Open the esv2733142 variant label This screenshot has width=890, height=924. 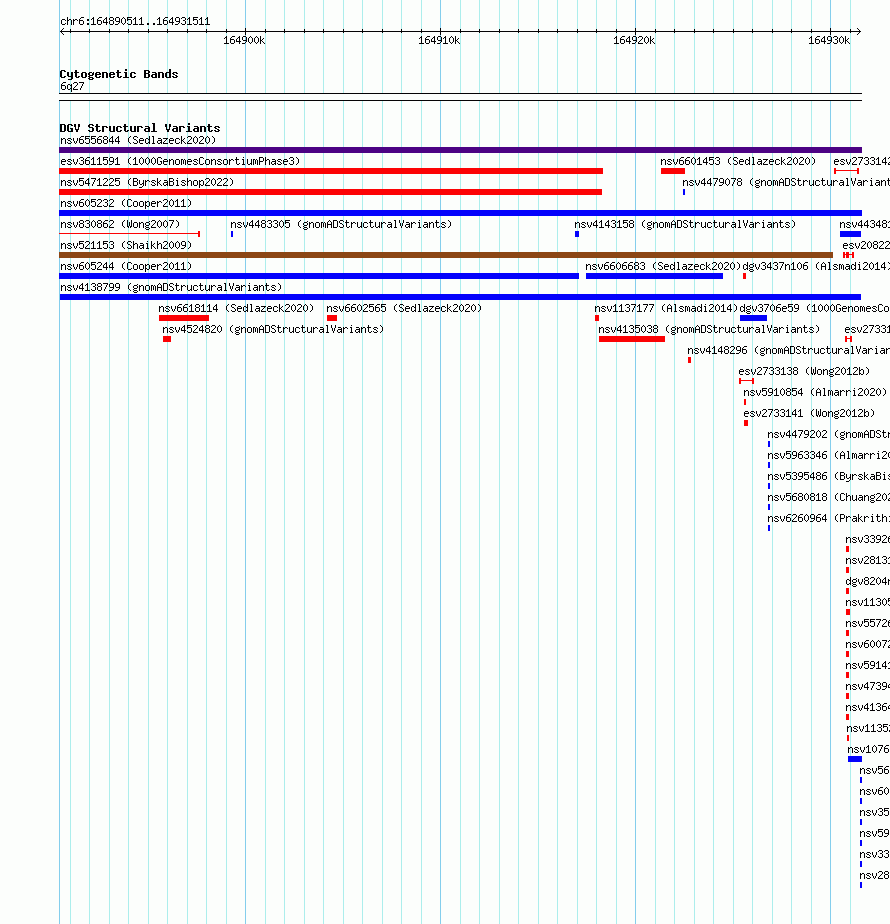(861, 161)
